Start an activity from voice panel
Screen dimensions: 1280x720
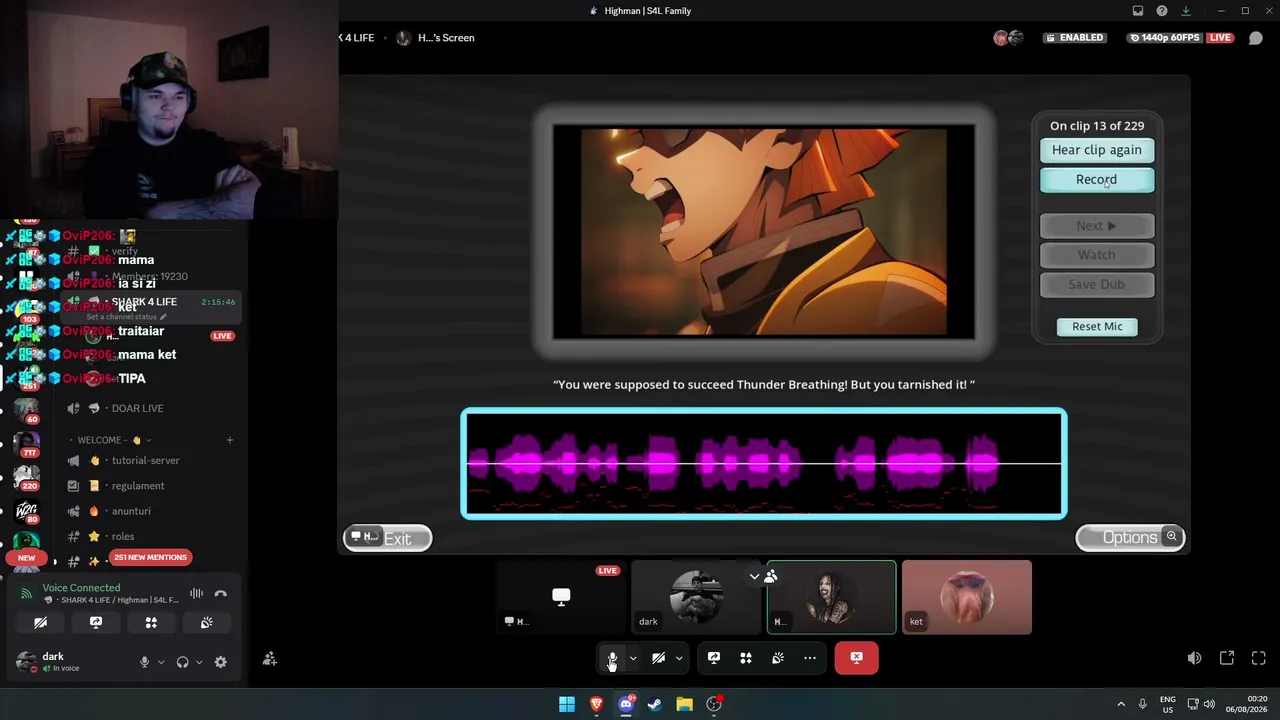(x=151, y=623)
